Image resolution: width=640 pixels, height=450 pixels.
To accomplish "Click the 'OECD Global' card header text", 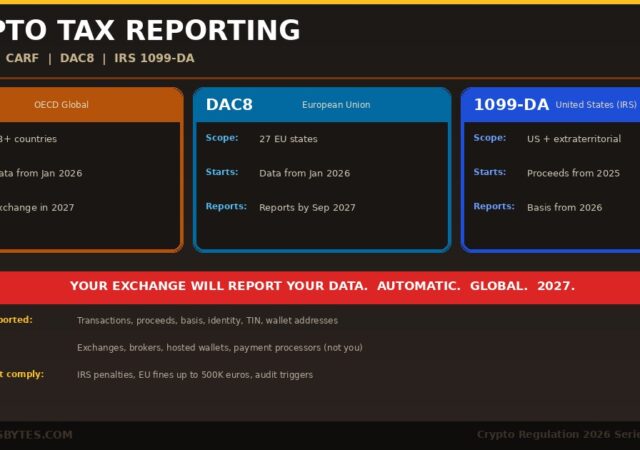I will click(61, 105).
